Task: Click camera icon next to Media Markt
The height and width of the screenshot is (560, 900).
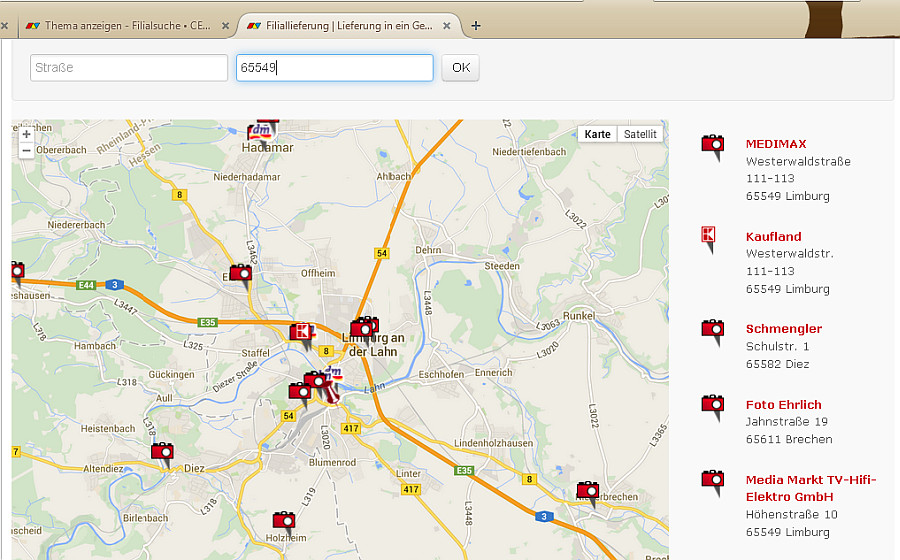Action: (x=712, y=482)
